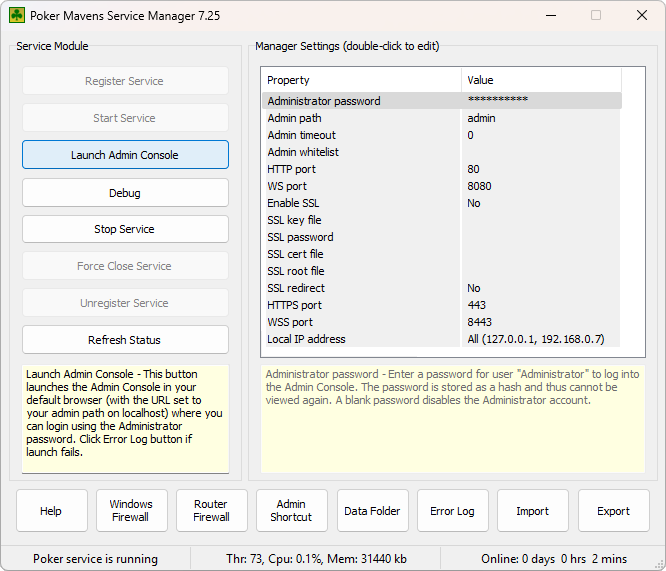Viewport: 666px width, 571px height.
Task: Launch the Admin Console
Action: pos(125,155)
